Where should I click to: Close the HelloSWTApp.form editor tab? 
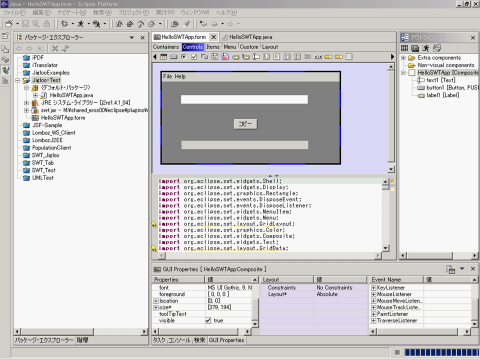(x=214, y=37)
